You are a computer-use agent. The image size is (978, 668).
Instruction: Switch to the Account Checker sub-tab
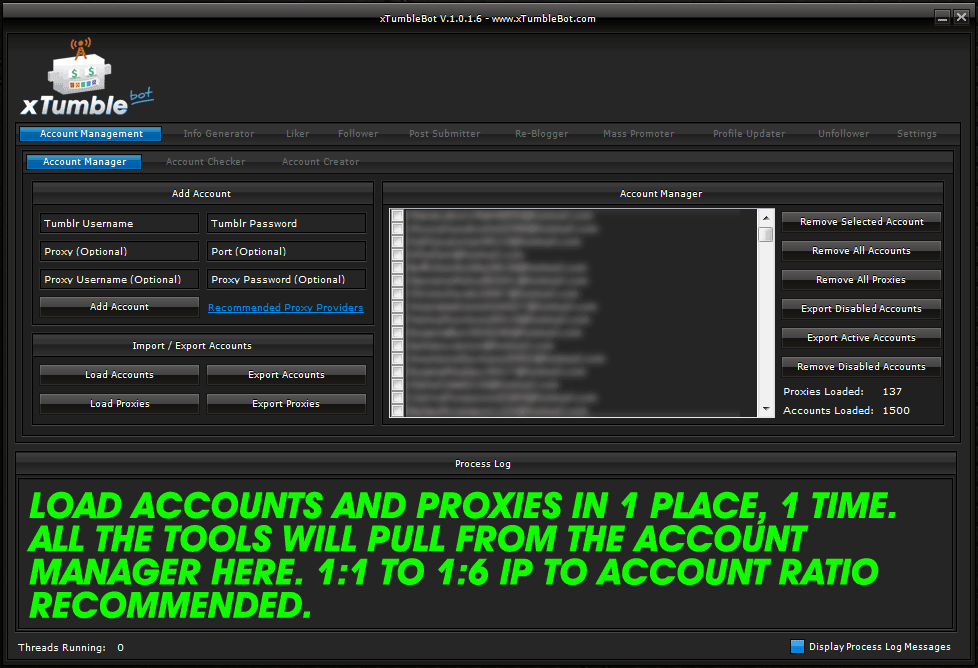(206, 162)
